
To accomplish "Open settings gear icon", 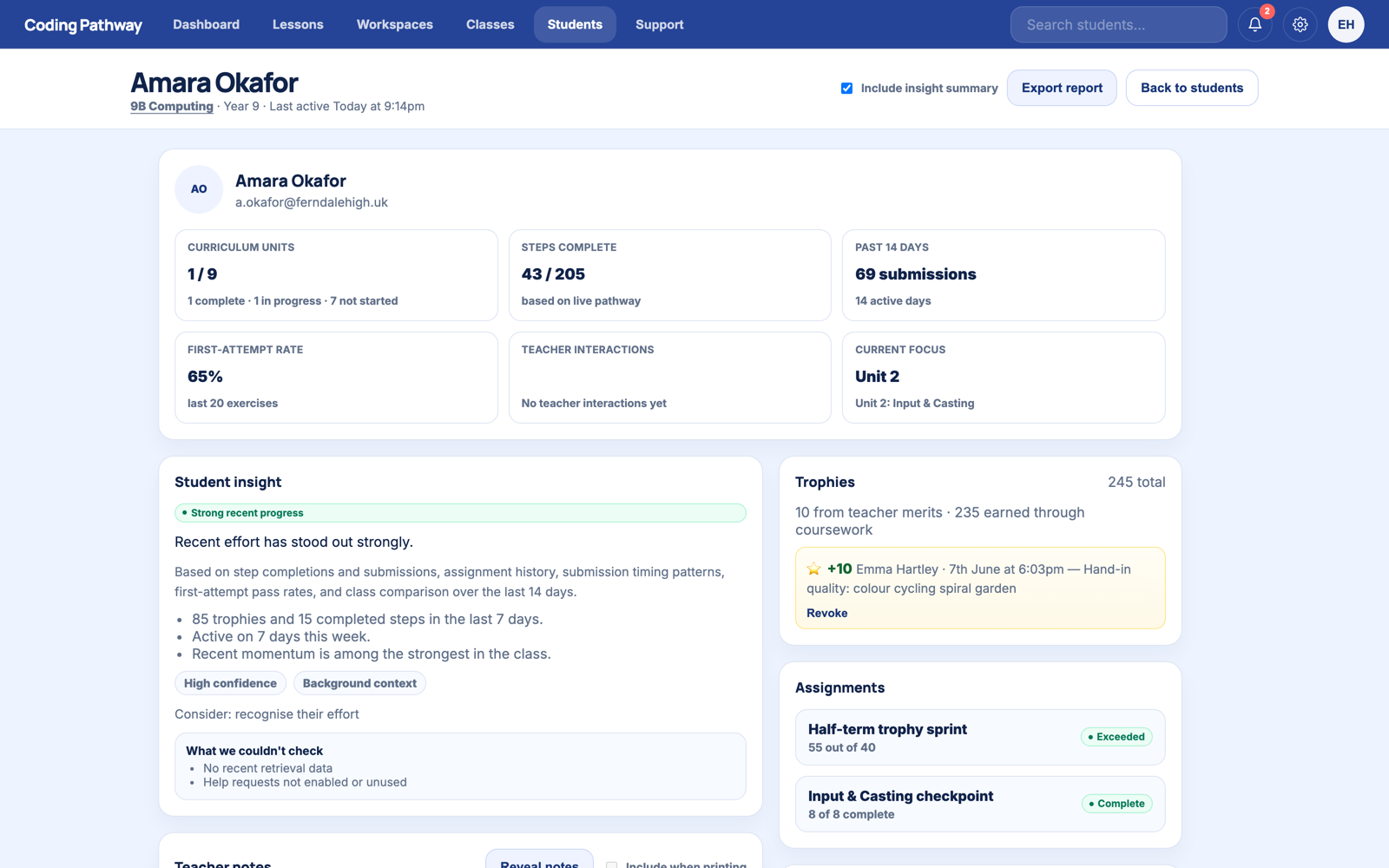I will pyautogui.click(x=1300, y=24).
